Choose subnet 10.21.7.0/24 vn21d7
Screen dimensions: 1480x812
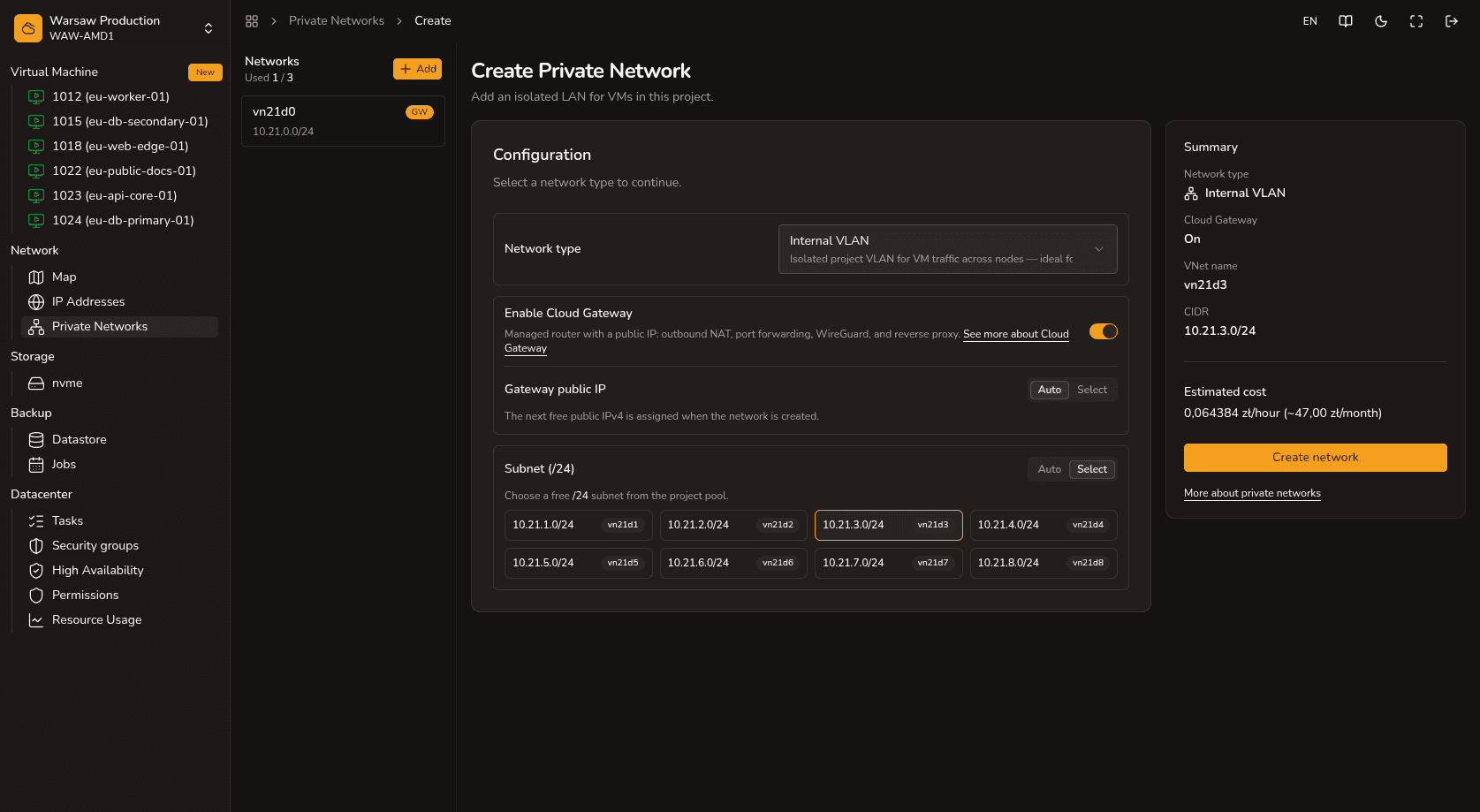[889, 563]
